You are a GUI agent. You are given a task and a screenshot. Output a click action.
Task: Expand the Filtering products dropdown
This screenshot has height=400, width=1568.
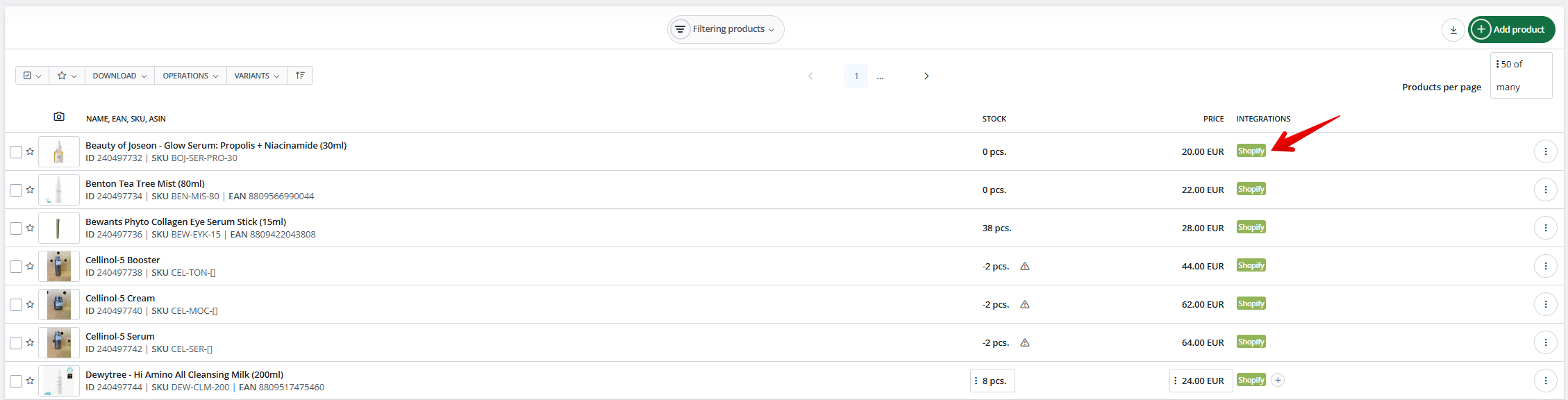click(726, 29)
